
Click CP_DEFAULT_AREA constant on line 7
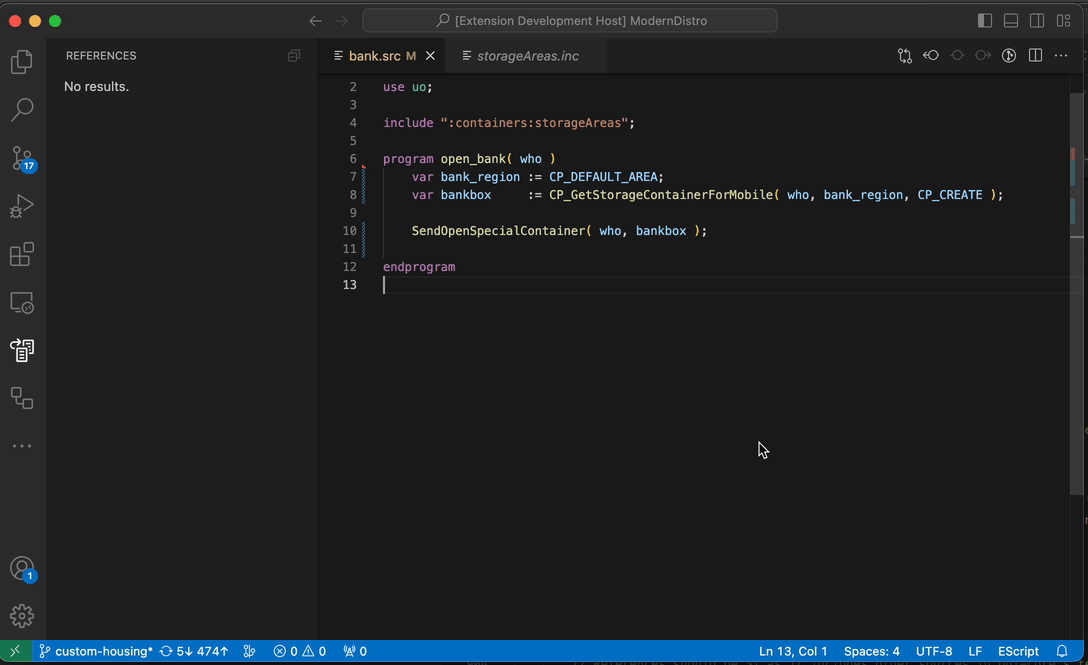coord(603,177)
